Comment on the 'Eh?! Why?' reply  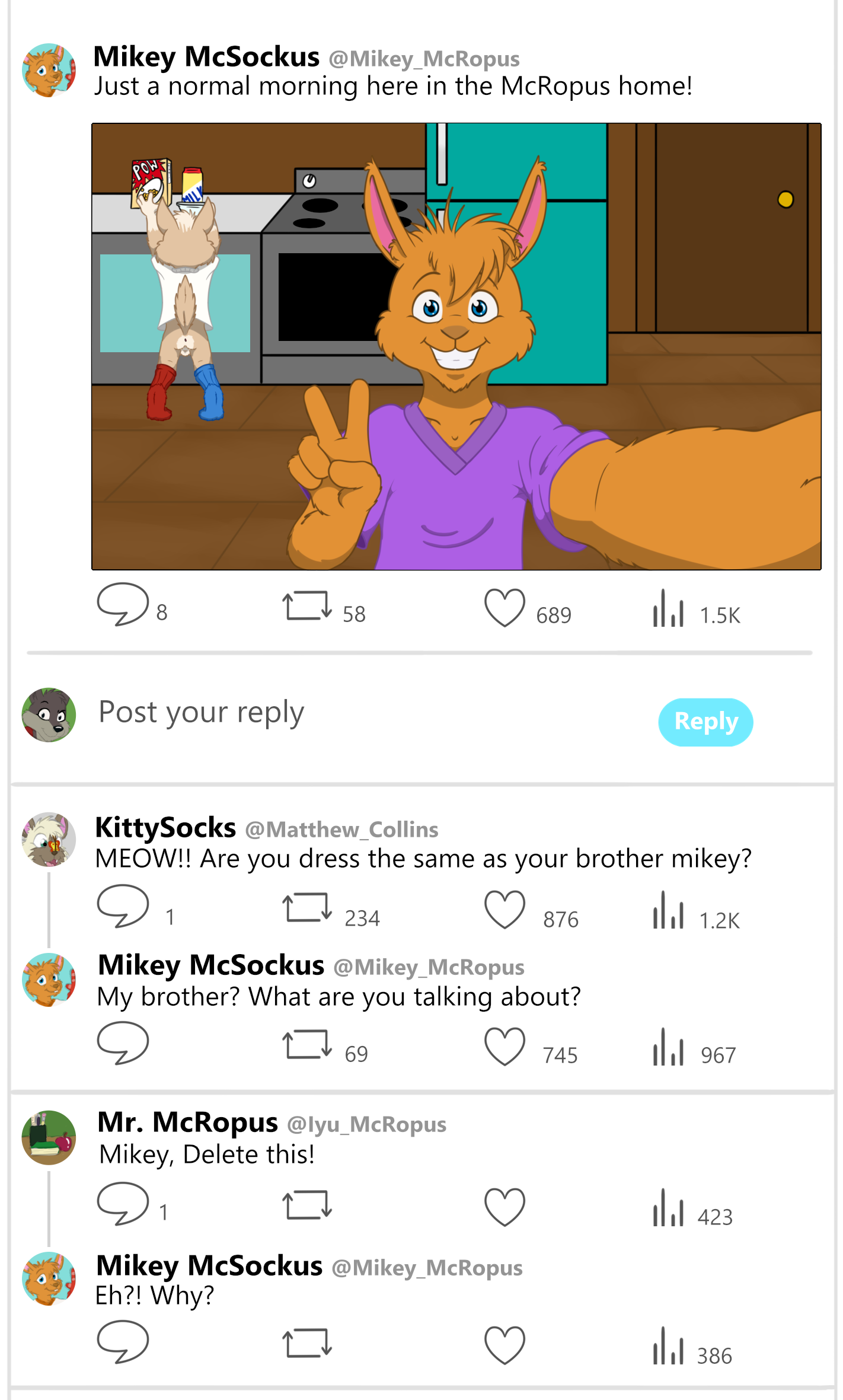(x=123, y=1342)
